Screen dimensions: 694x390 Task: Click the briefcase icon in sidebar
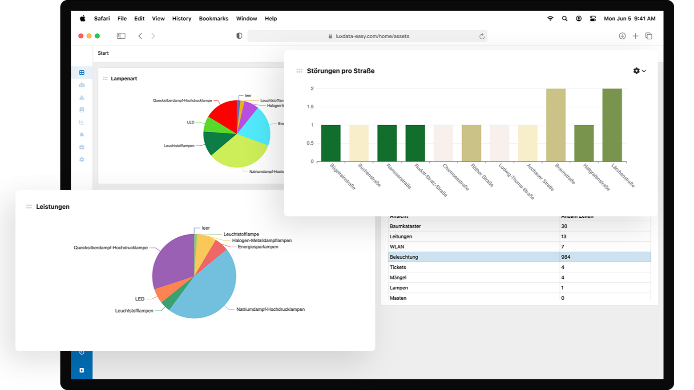pyautogui.click(x=82, y=147)
